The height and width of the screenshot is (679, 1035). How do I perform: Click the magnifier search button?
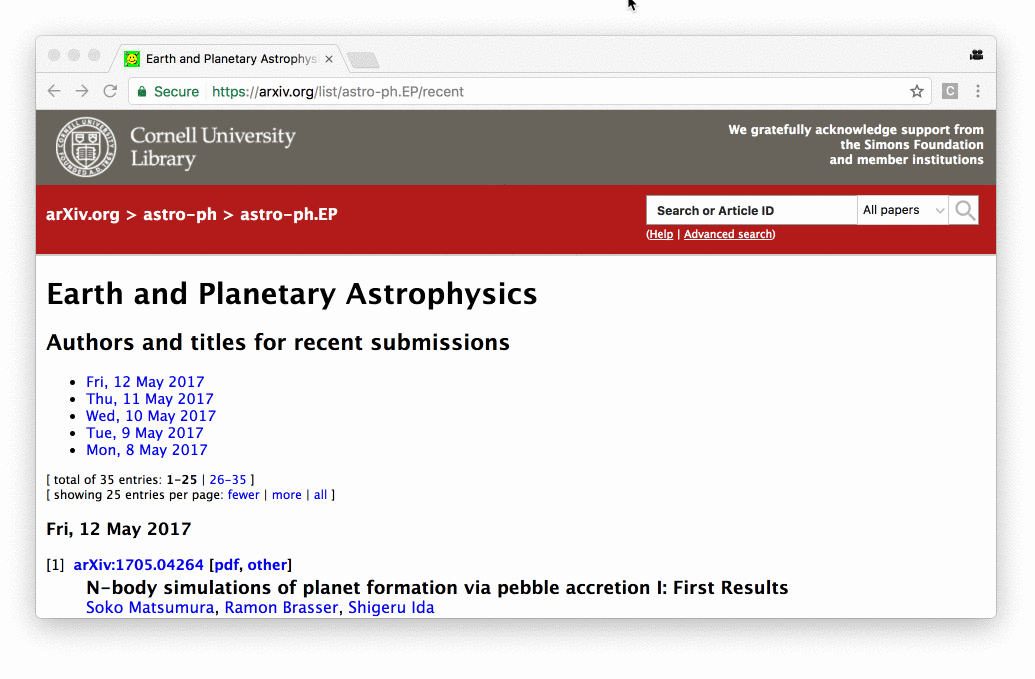click(964, 210)
